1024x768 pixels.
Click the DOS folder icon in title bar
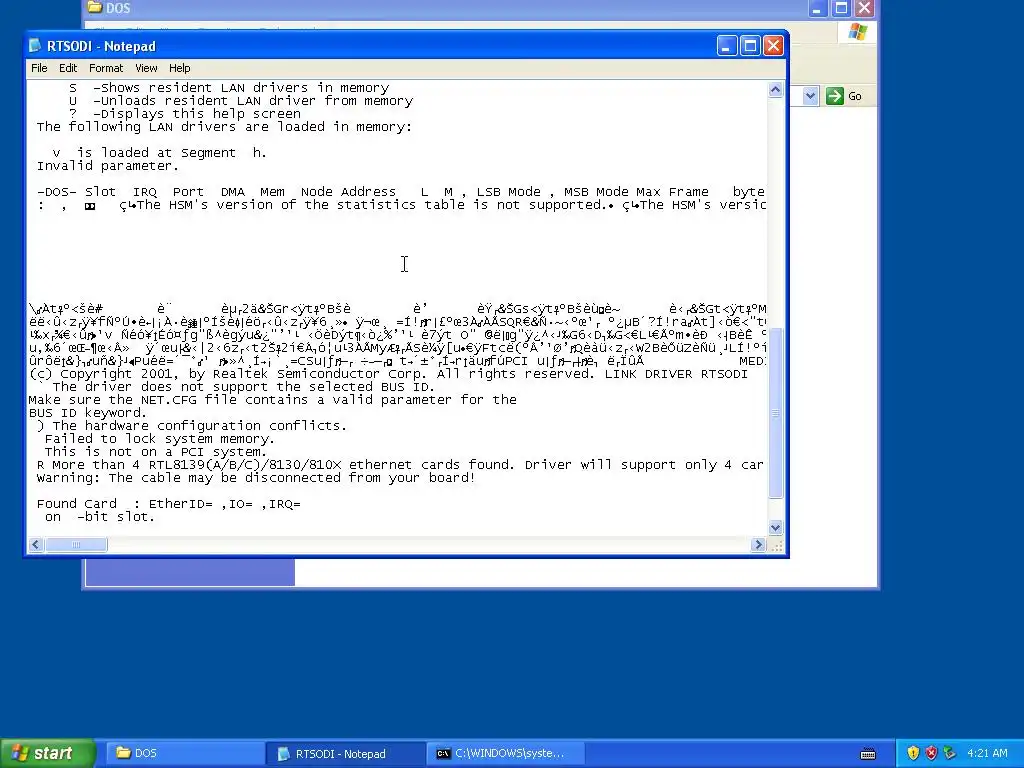tap(95, 8)
